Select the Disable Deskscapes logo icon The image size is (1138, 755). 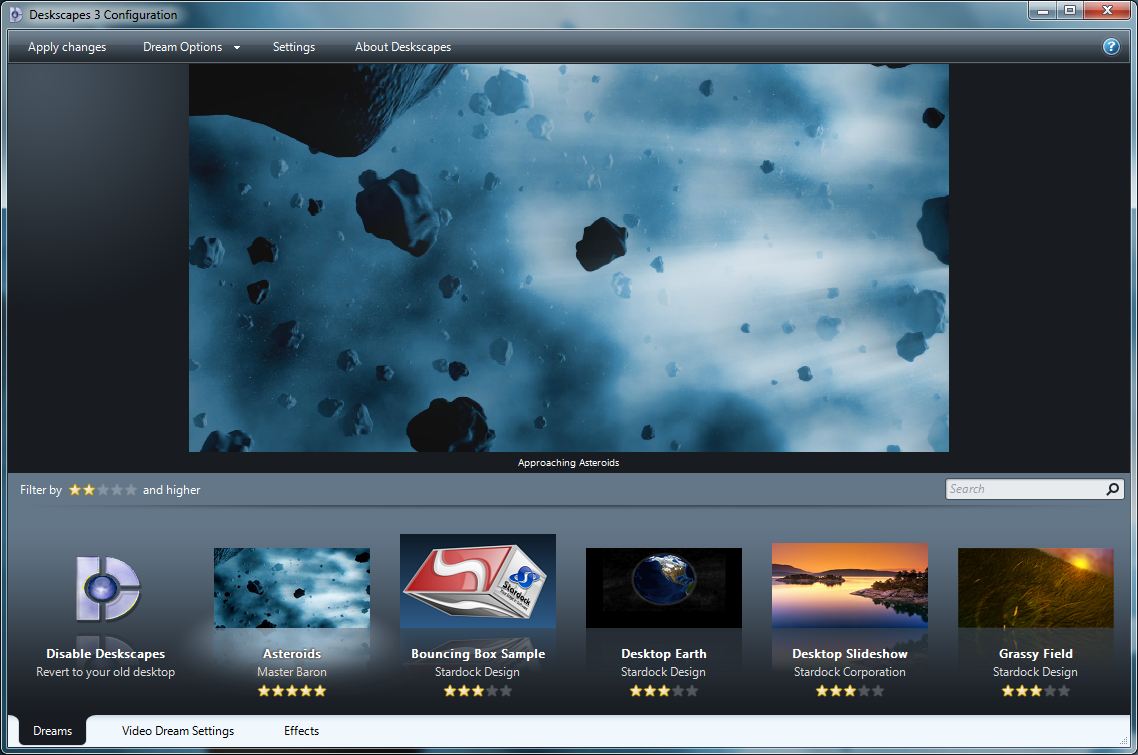pyautogui.click(x=107, y=589)
